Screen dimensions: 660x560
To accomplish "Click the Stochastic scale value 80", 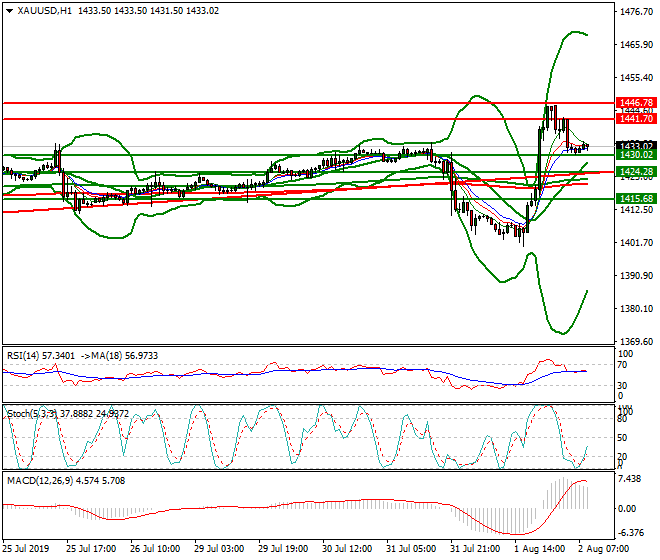I will click(x=622, y=419).
